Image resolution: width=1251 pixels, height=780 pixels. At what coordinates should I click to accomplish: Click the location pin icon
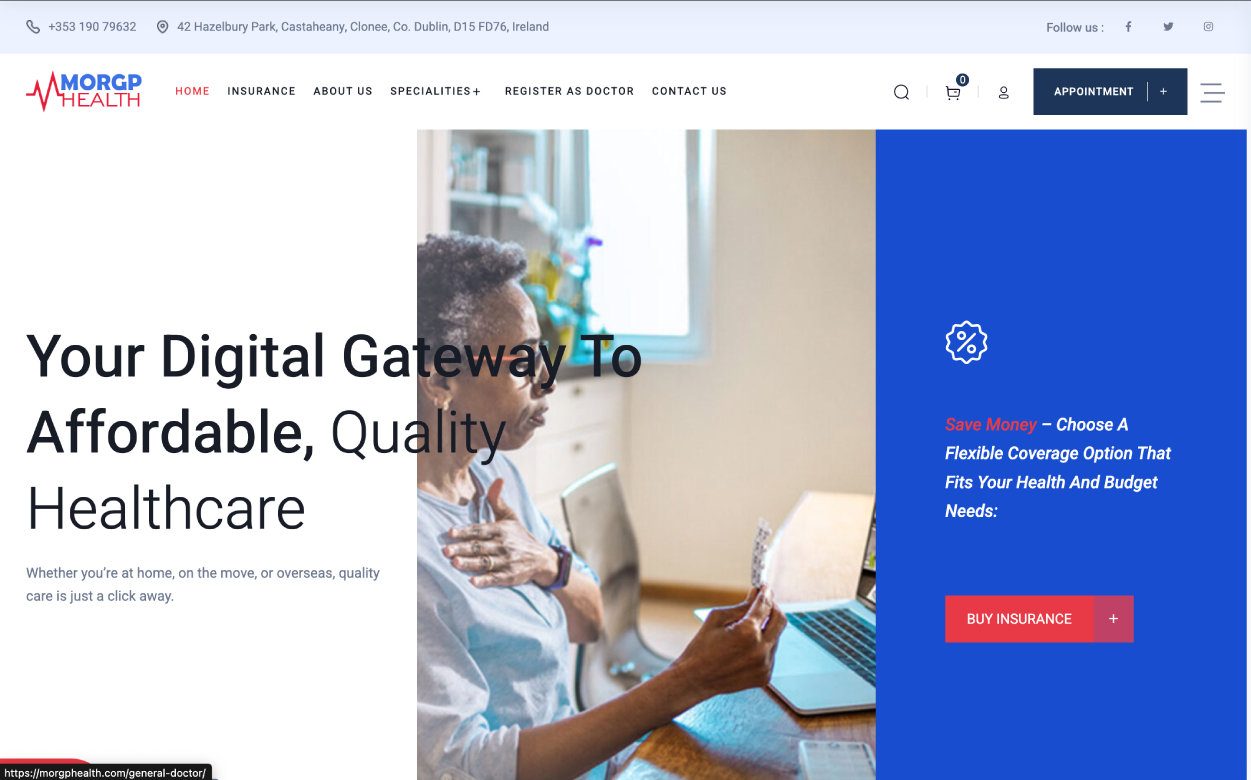pos(163,27)
